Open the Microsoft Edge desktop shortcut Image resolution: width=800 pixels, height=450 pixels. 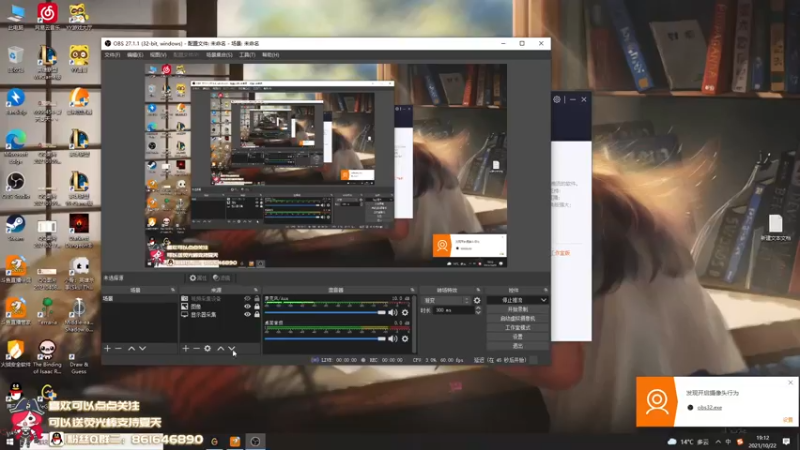15,145
